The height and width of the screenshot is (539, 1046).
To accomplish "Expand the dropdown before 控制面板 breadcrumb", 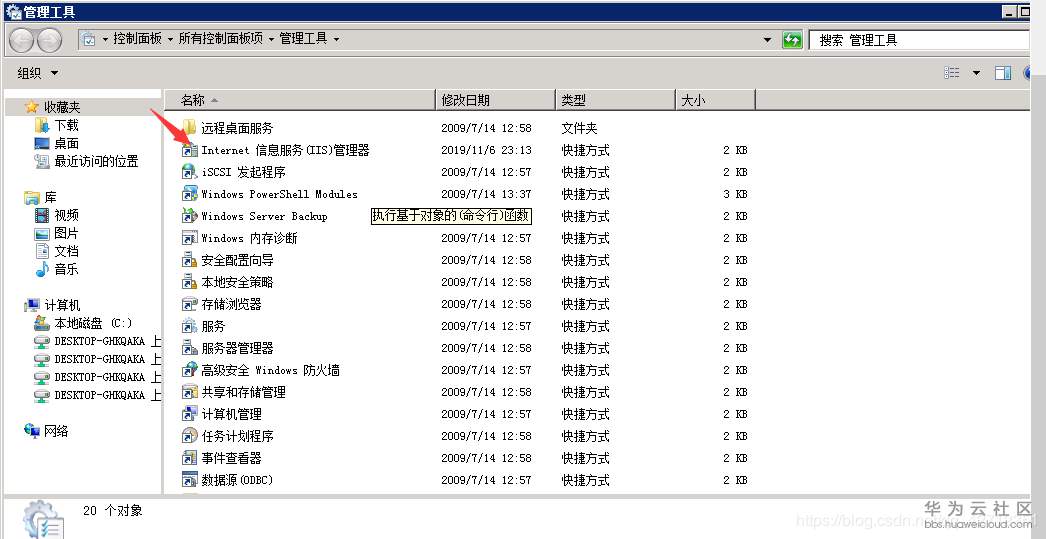I will click(x=105, y=39).
